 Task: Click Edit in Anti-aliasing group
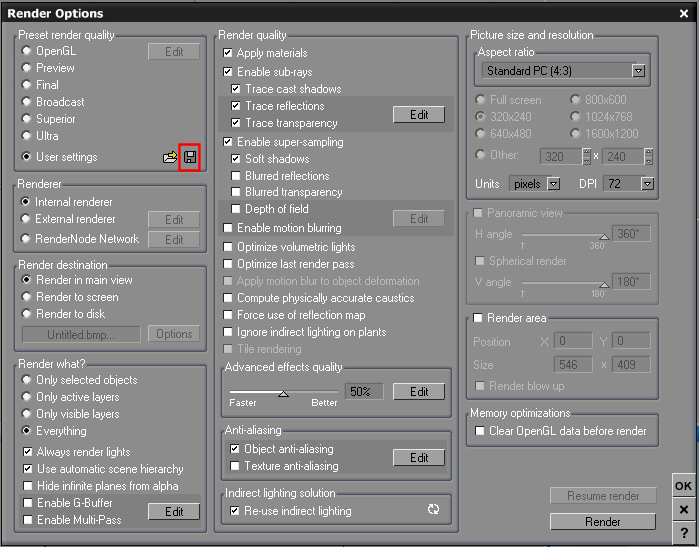(x=419, y=457)
